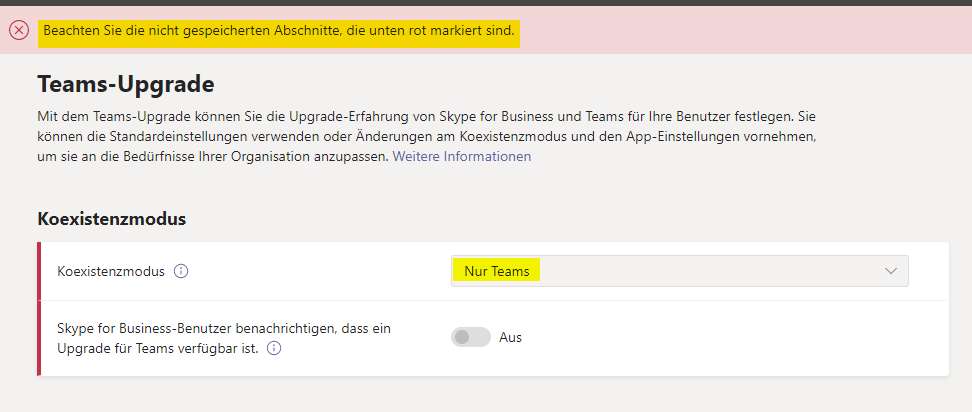Click the red error X circle icon
Screen dimensions: 972x412
click(19, 30)
